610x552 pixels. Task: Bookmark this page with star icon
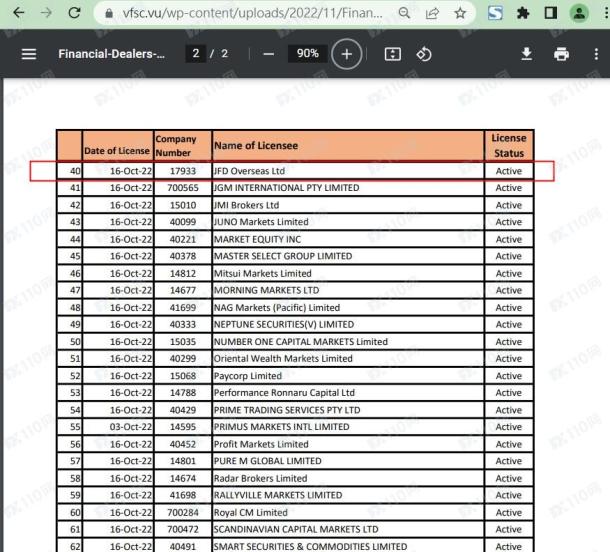(x=460, y=13)
